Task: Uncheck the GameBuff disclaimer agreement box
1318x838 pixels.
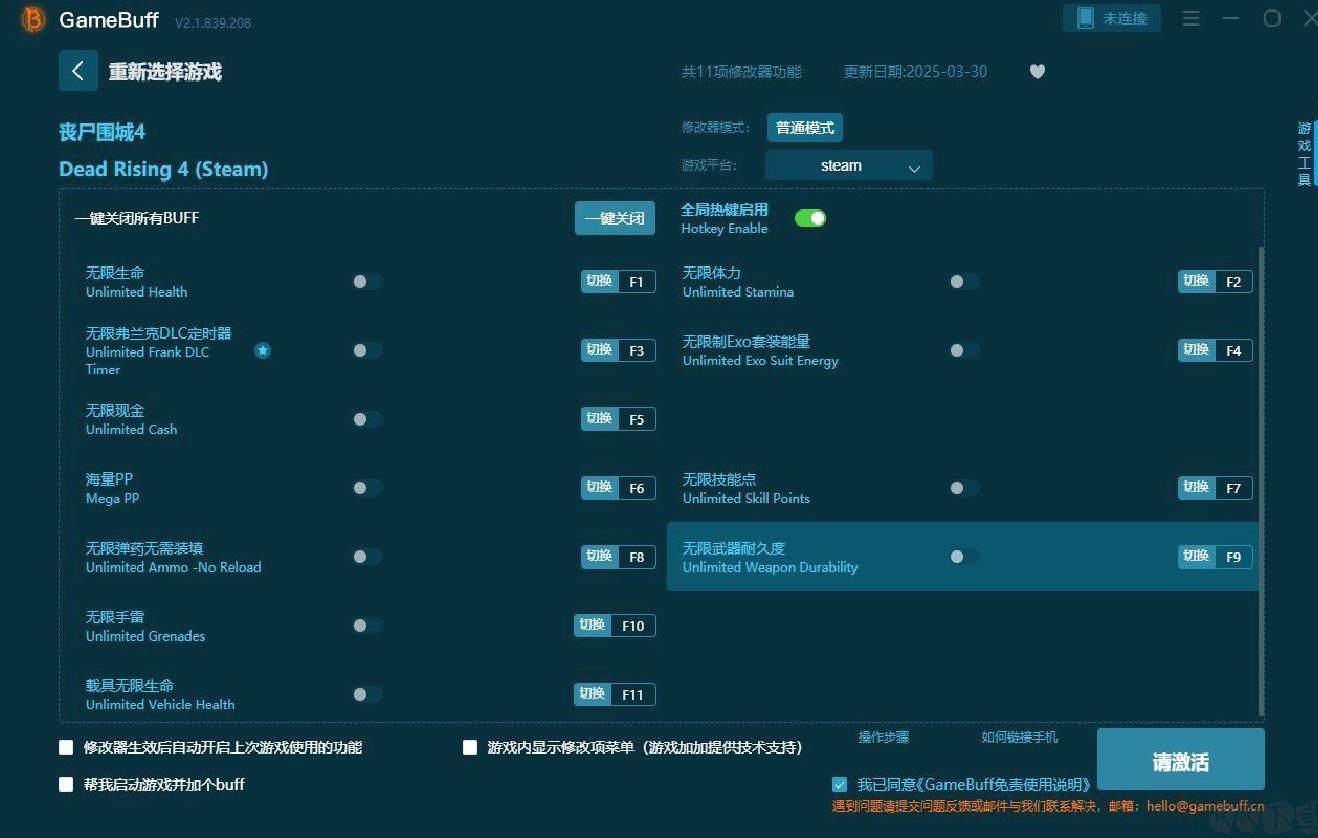Action: point(839,785)
